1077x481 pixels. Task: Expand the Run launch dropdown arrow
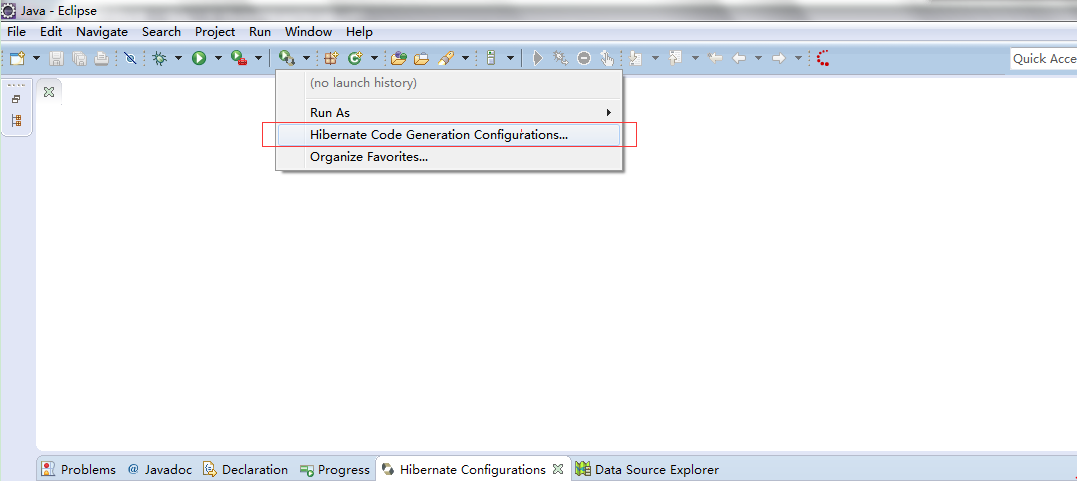tap(218, 58)
